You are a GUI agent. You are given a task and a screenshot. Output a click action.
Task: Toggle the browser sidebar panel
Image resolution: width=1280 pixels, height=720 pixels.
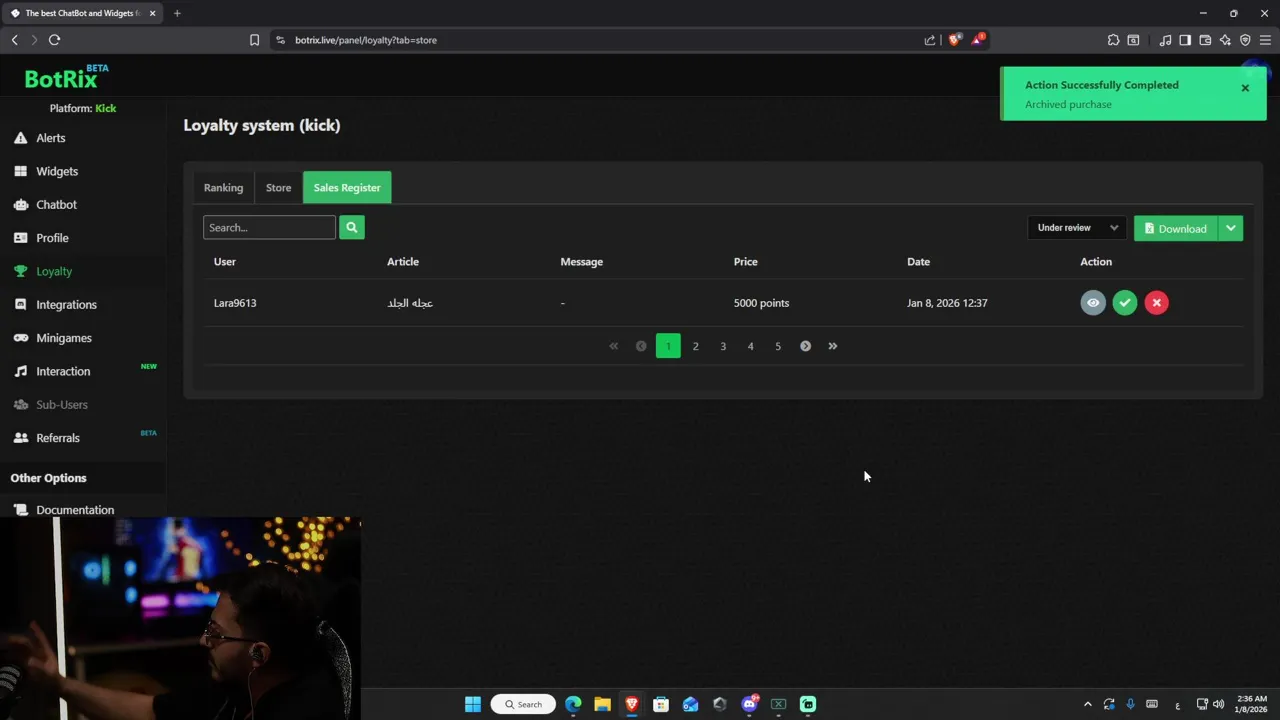[1185, 40]
